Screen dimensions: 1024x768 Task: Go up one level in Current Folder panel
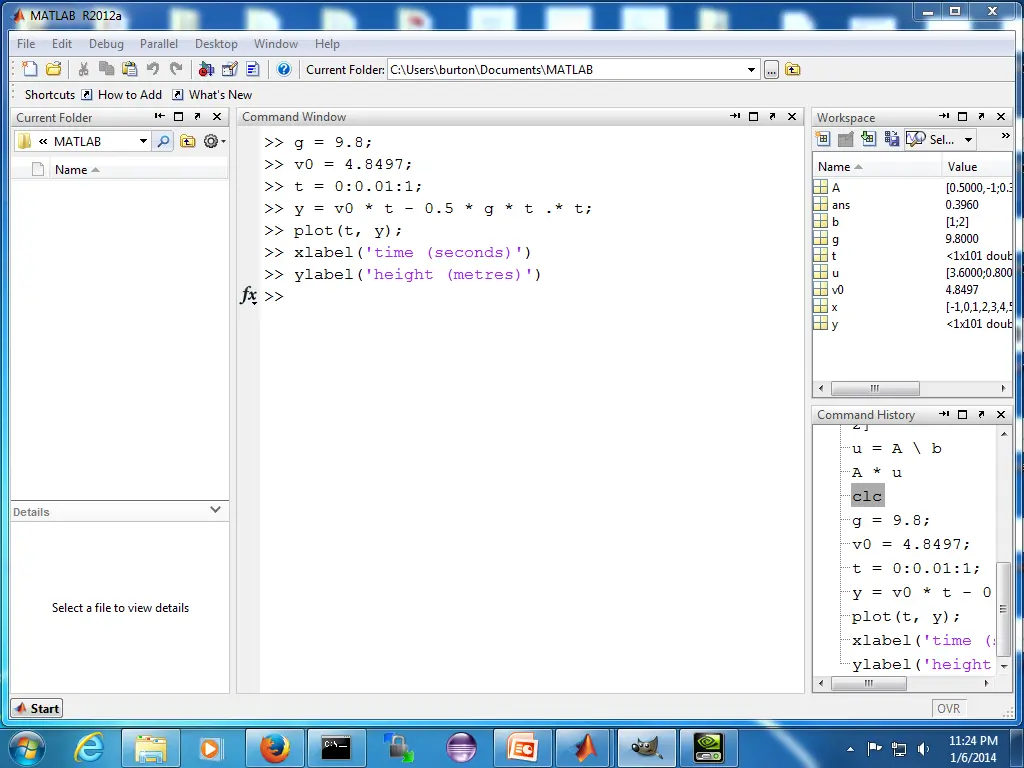(187, 141)
